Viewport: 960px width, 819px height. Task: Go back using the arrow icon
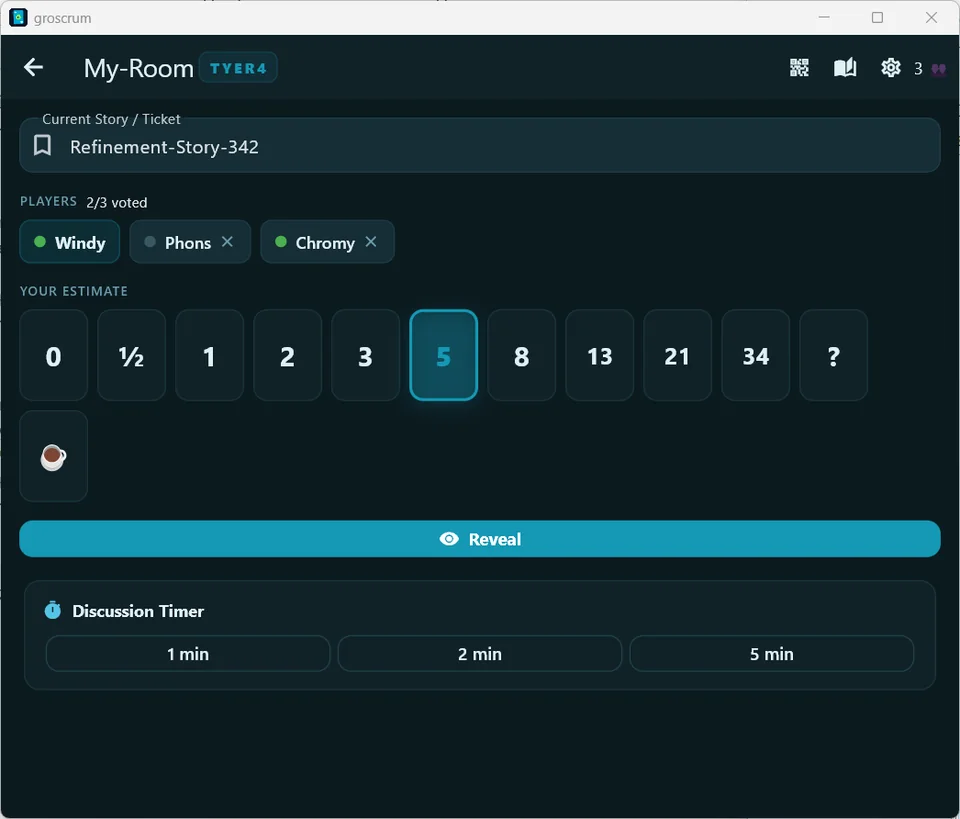33,67
